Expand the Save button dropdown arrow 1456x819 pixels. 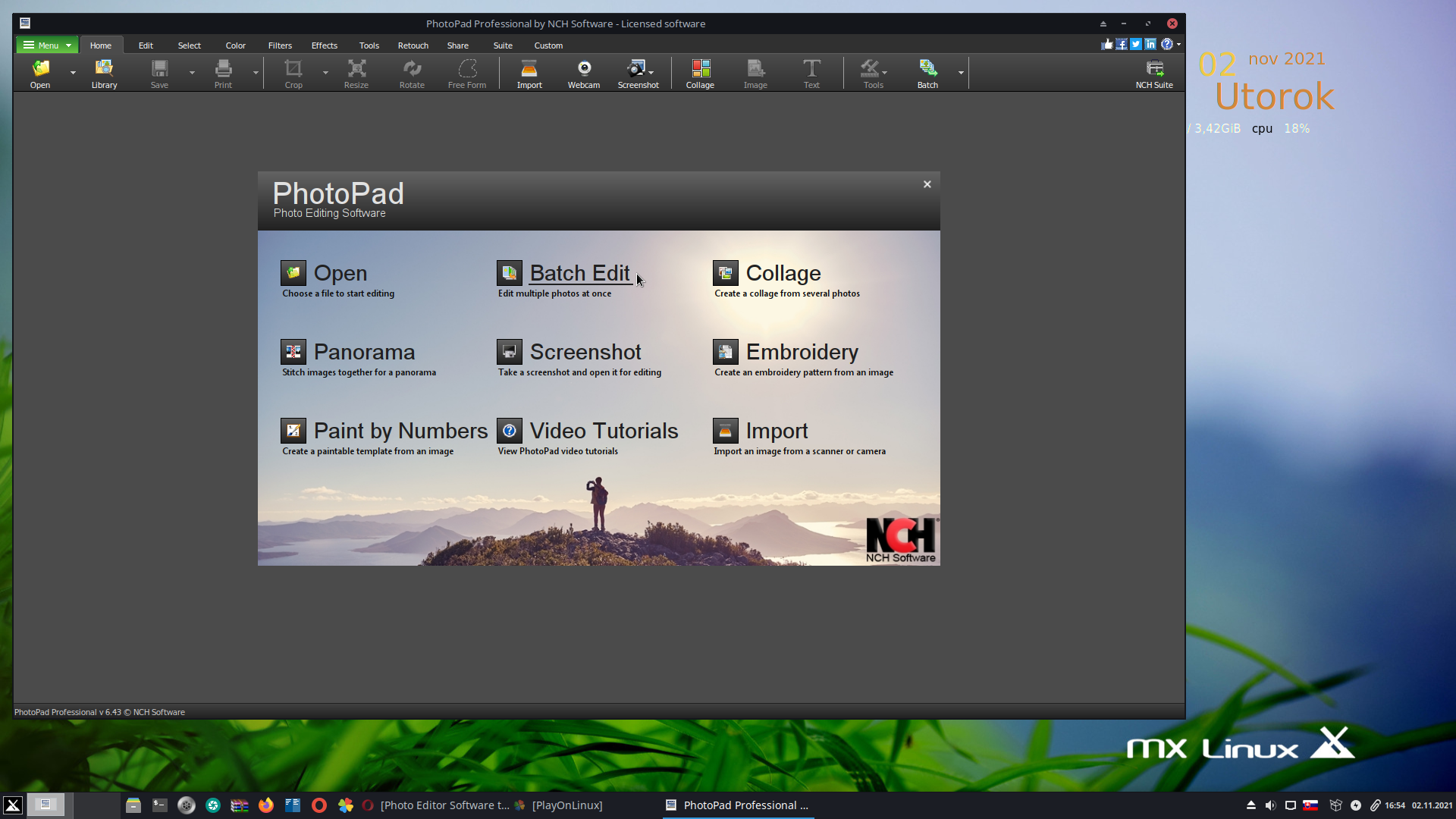pos(192,73)
